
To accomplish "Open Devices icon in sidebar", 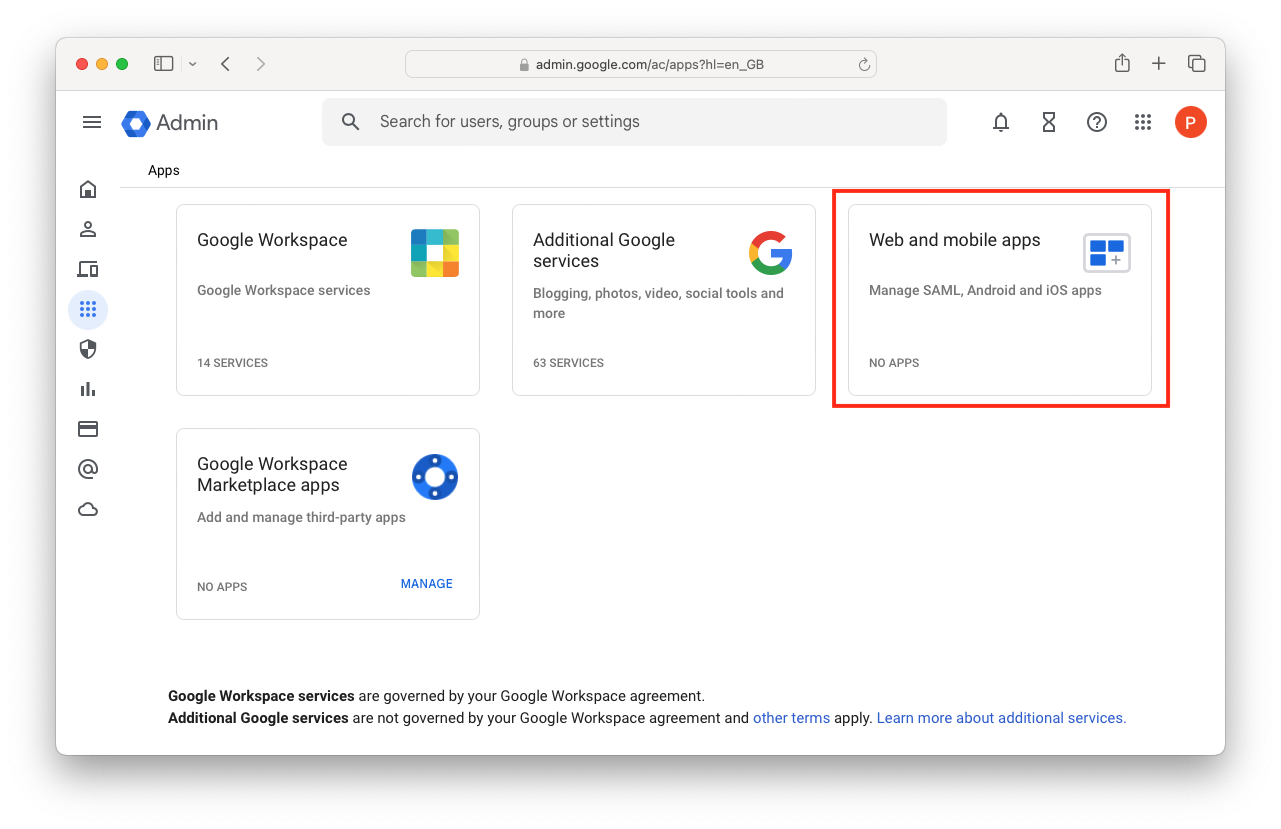I will coord(88,269).
